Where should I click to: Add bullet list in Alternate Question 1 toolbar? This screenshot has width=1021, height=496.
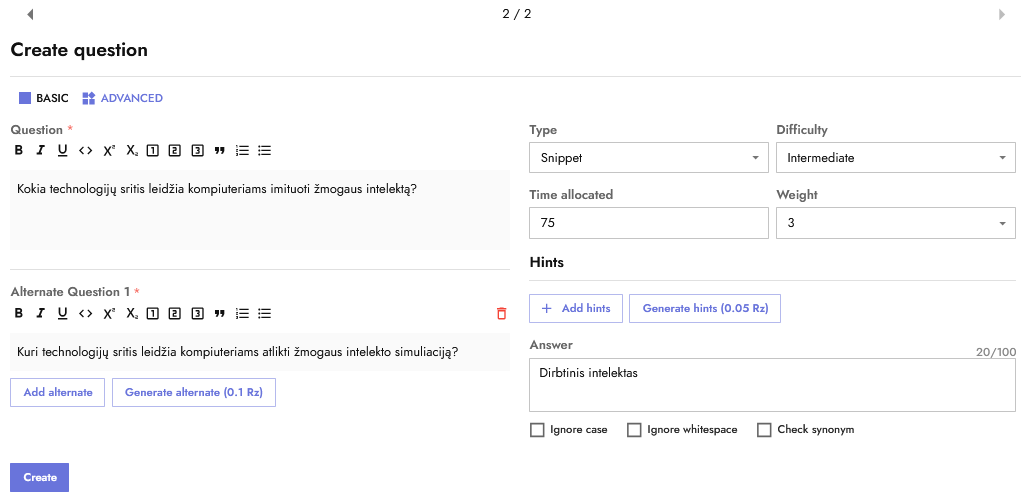pyautogui.click(x=265, y=313)
